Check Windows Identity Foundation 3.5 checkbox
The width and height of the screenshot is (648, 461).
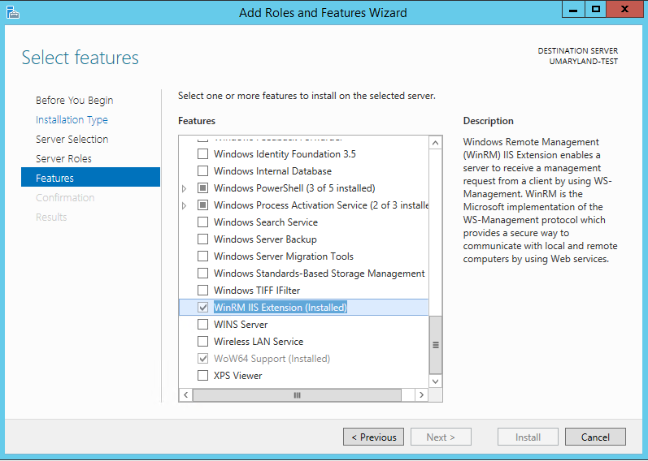pos(202,154)
